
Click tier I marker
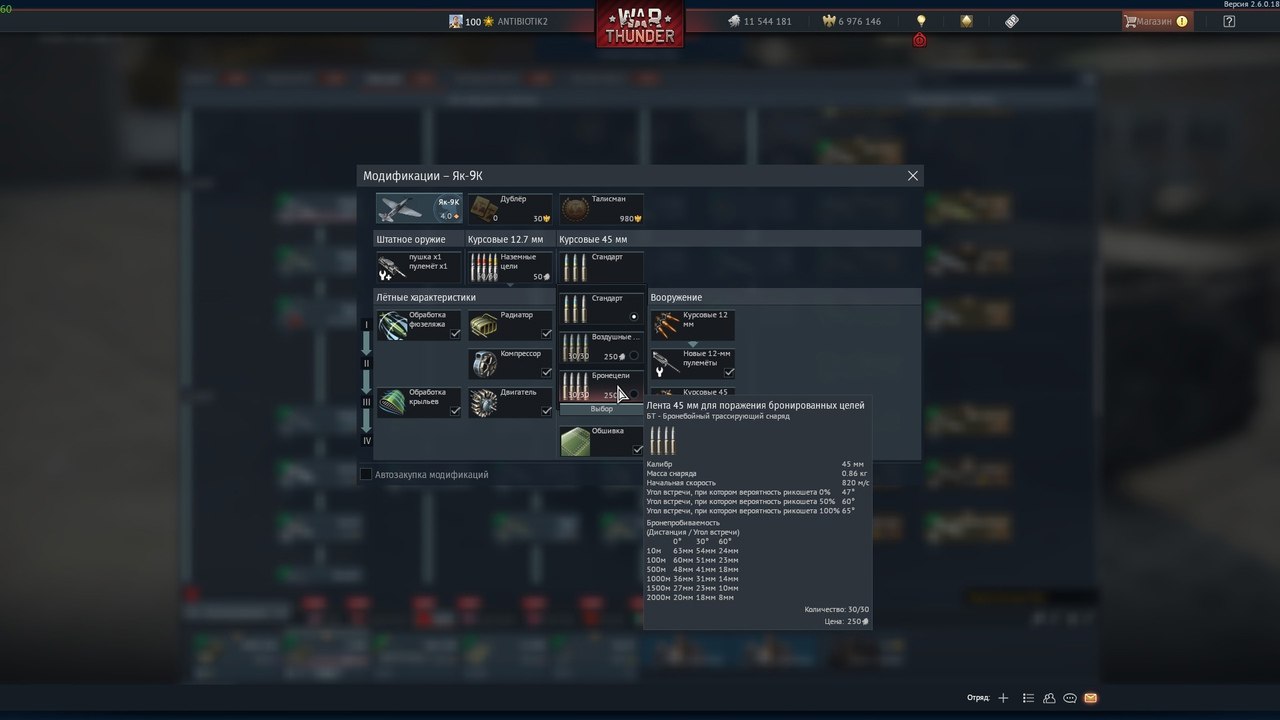[367, 325]
